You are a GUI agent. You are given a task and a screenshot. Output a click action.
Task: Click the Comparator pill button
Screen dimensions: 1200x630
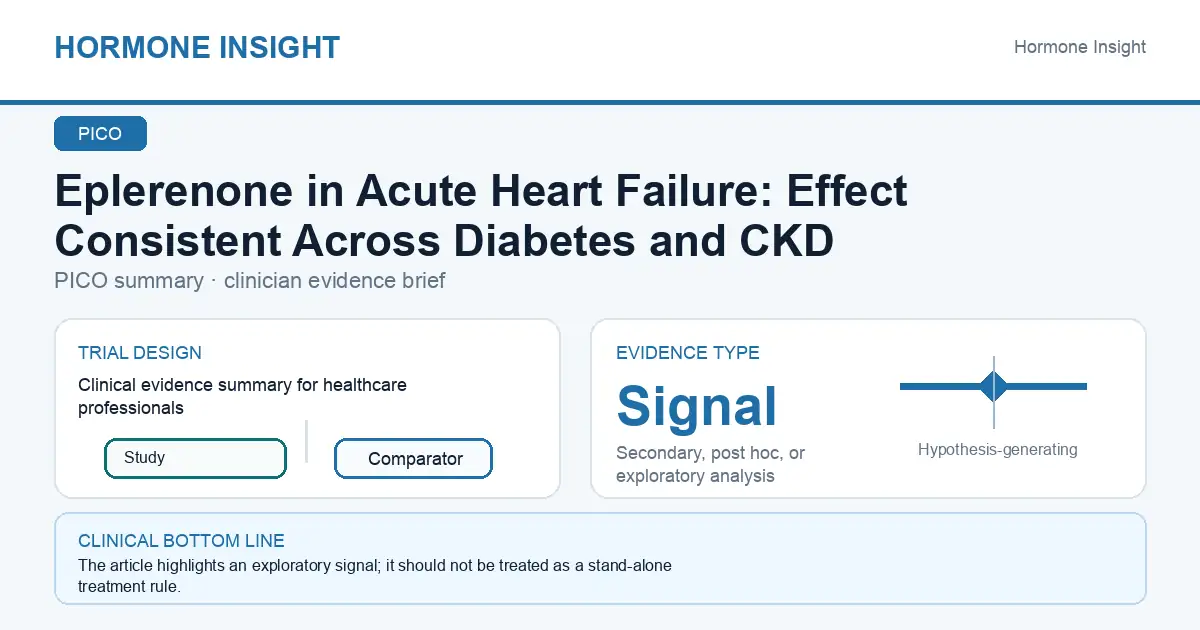click(x=413, y=459)
